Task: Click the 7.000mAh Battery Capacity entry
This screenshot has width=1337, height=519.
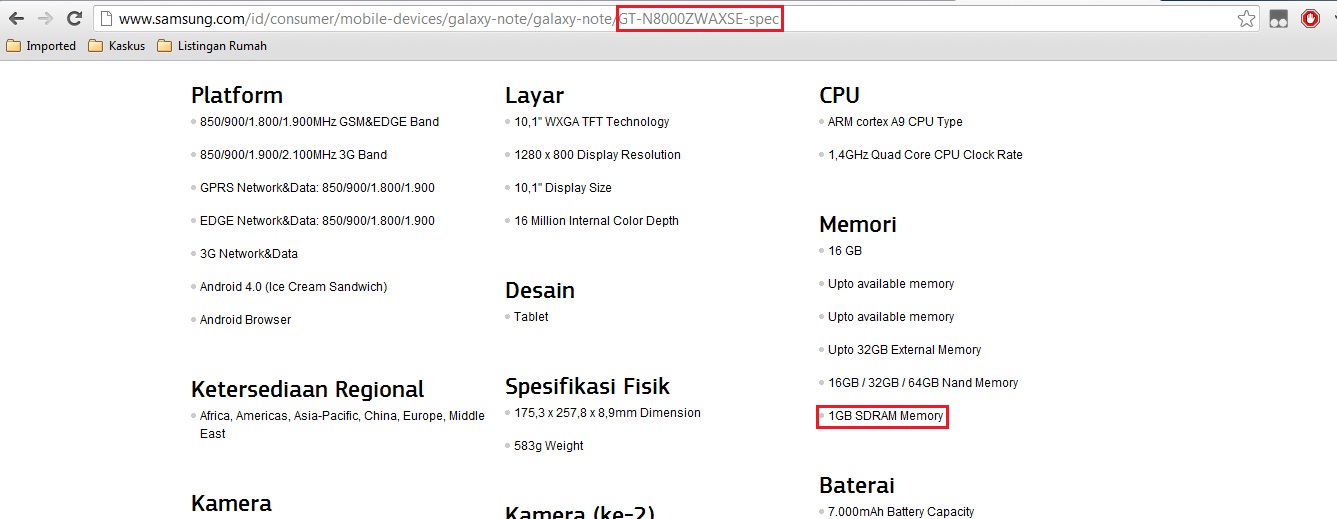Action: click(x=900, y=512)
